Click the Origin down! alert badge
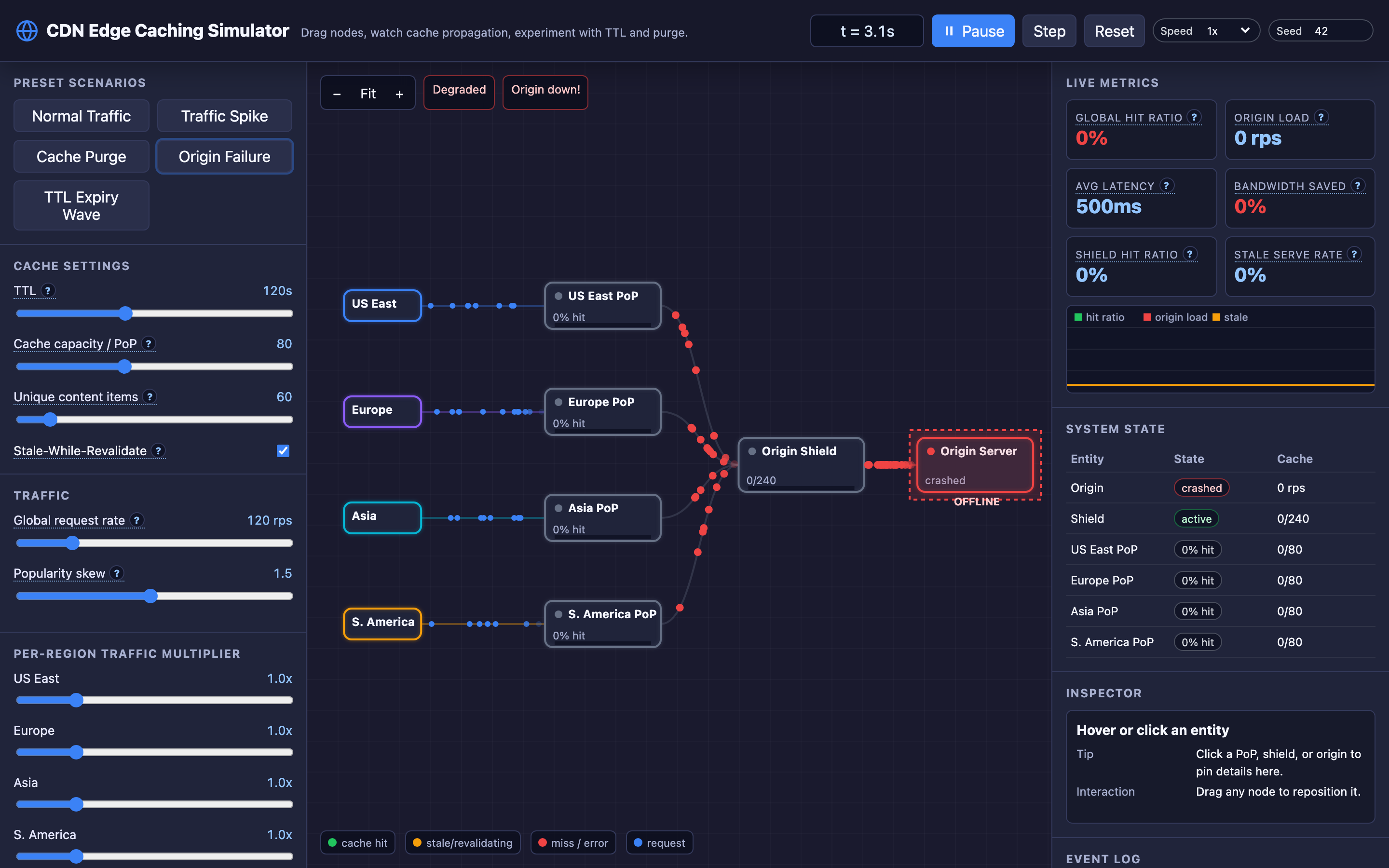This screenshot has width=1389, height=868. pos(545,92)
